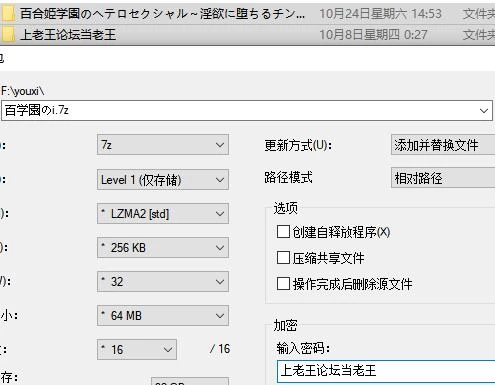495x385 pixels.
Task: Click the password field containing 上老王论坛当老王
Action: click(x=386, y=371)
